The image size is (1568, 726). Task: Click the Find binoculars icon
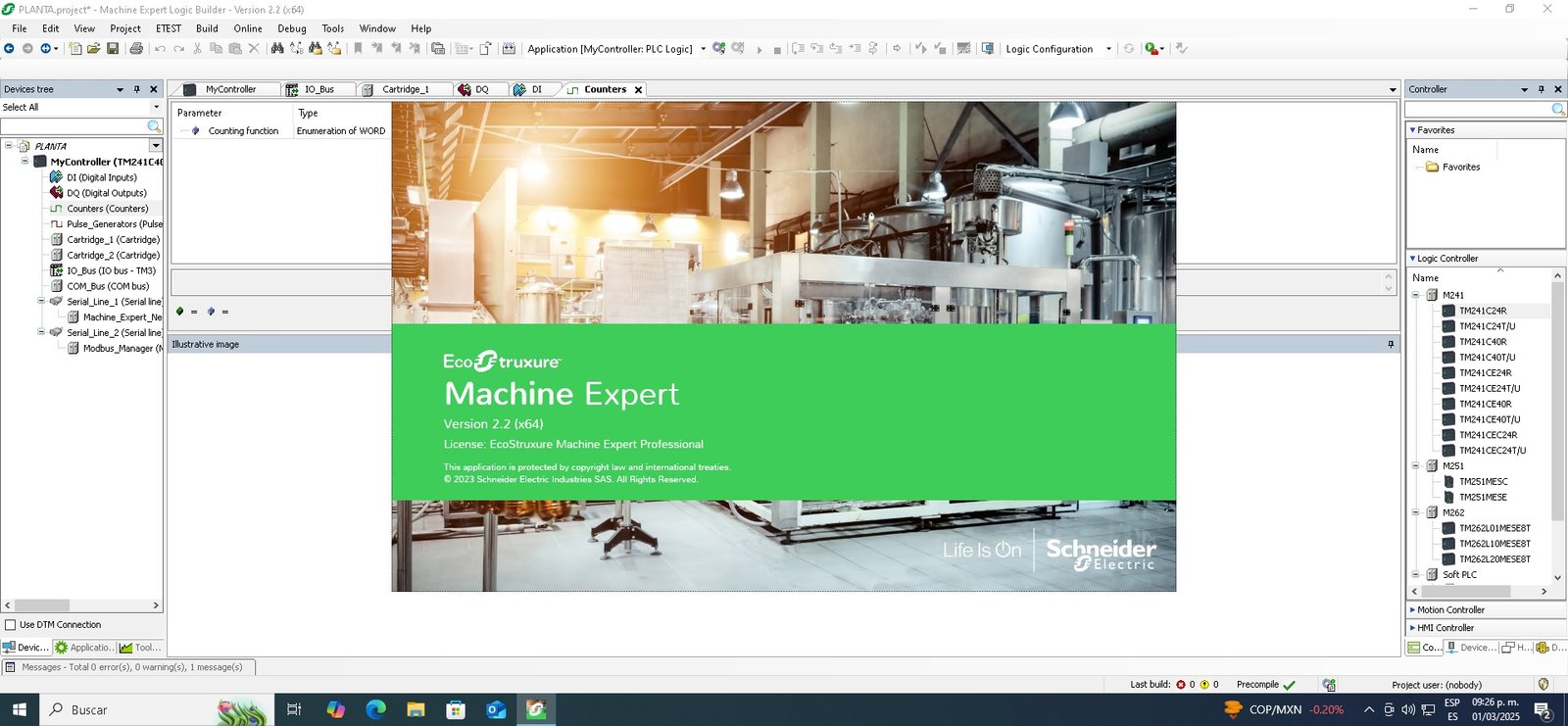point(277,48)
